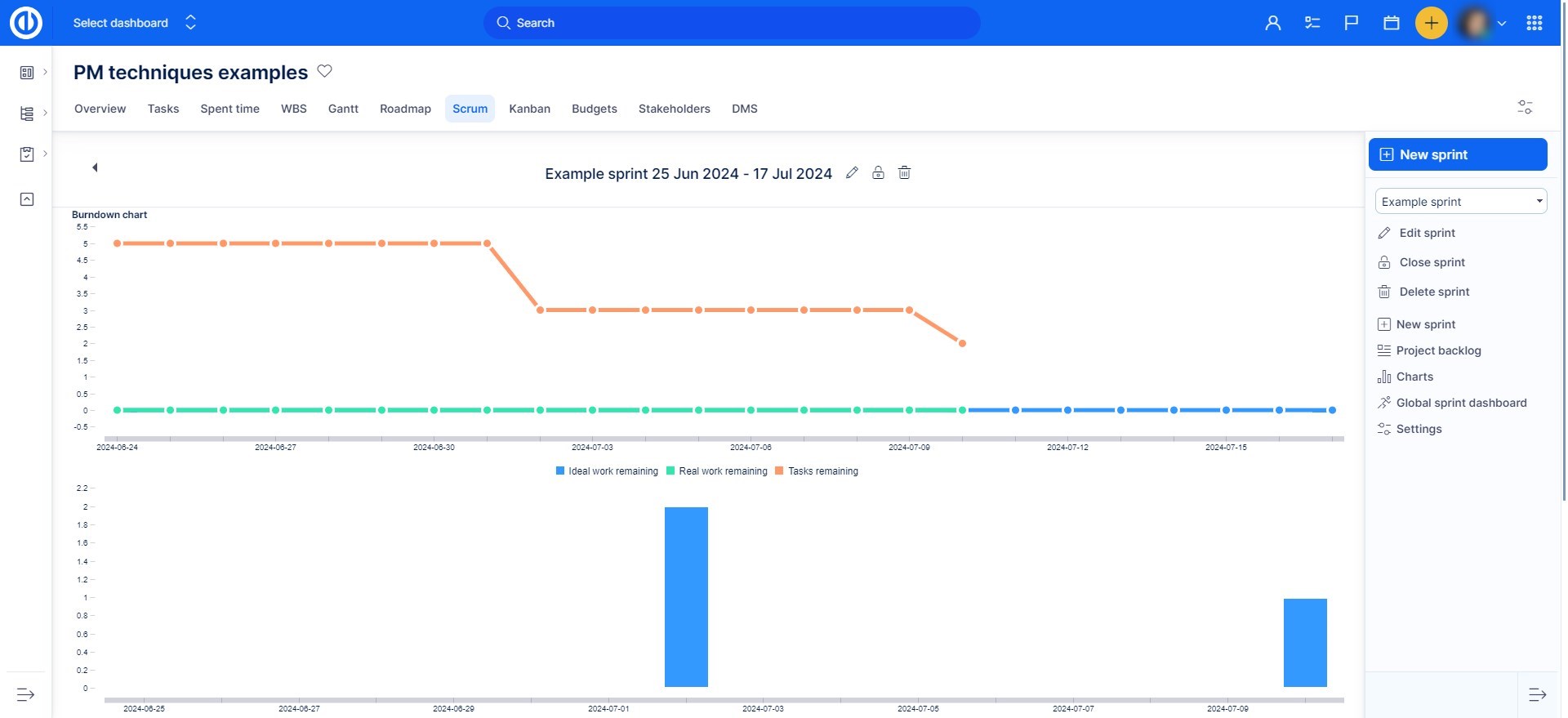The width and height of the screenshot is (1568, 718).
Task: Click into the Search field
Action: pyautogui.click(x=731, y=23)
